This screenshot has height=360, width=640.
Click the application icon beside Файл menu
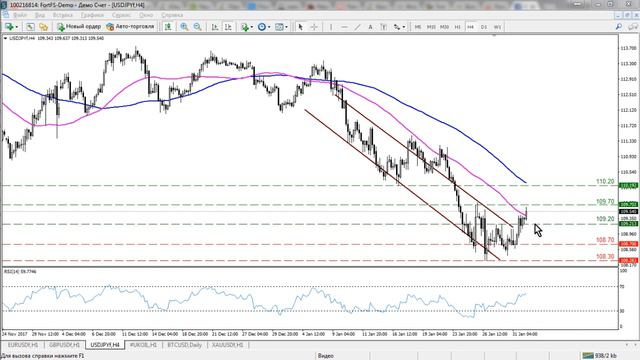(x=6, y=15)
